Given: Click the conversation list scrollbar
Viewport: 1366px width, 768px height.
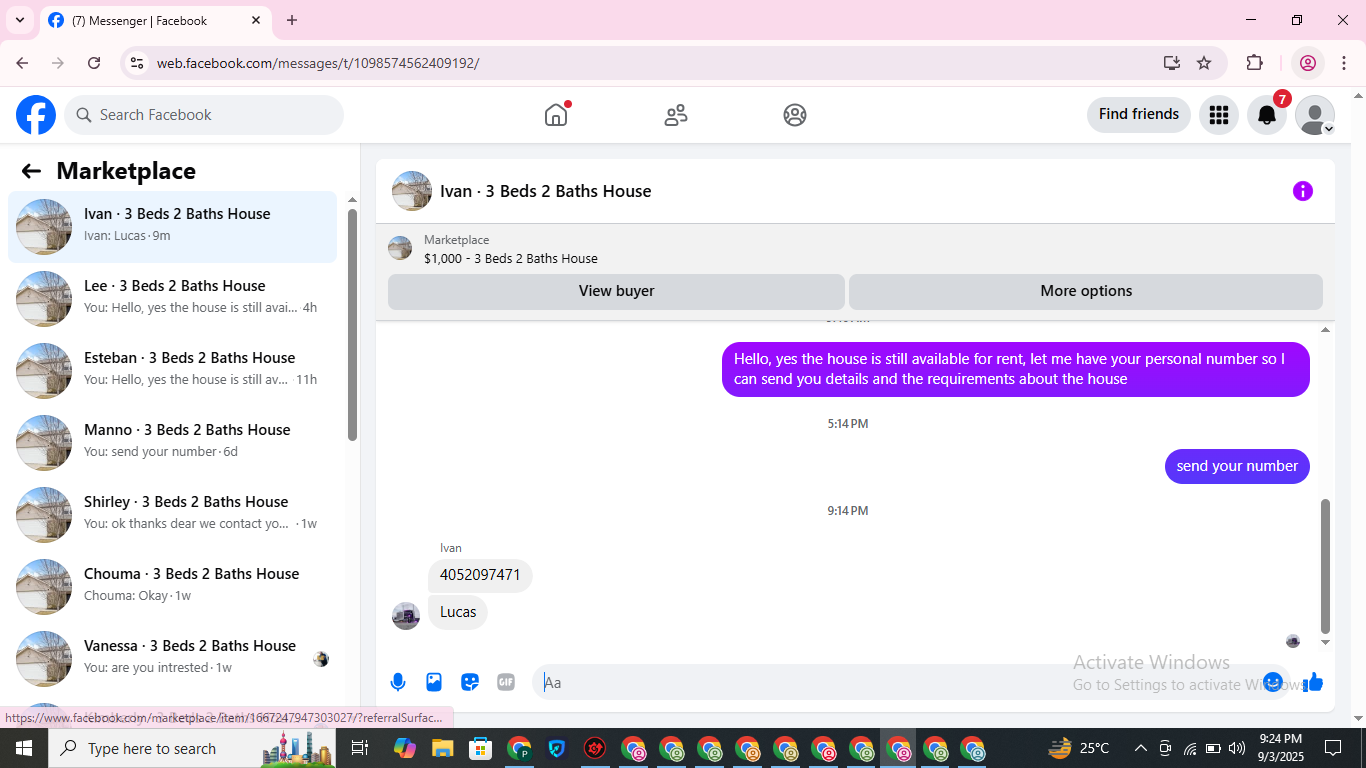Looking at the screenshot, I should (352, 325).
